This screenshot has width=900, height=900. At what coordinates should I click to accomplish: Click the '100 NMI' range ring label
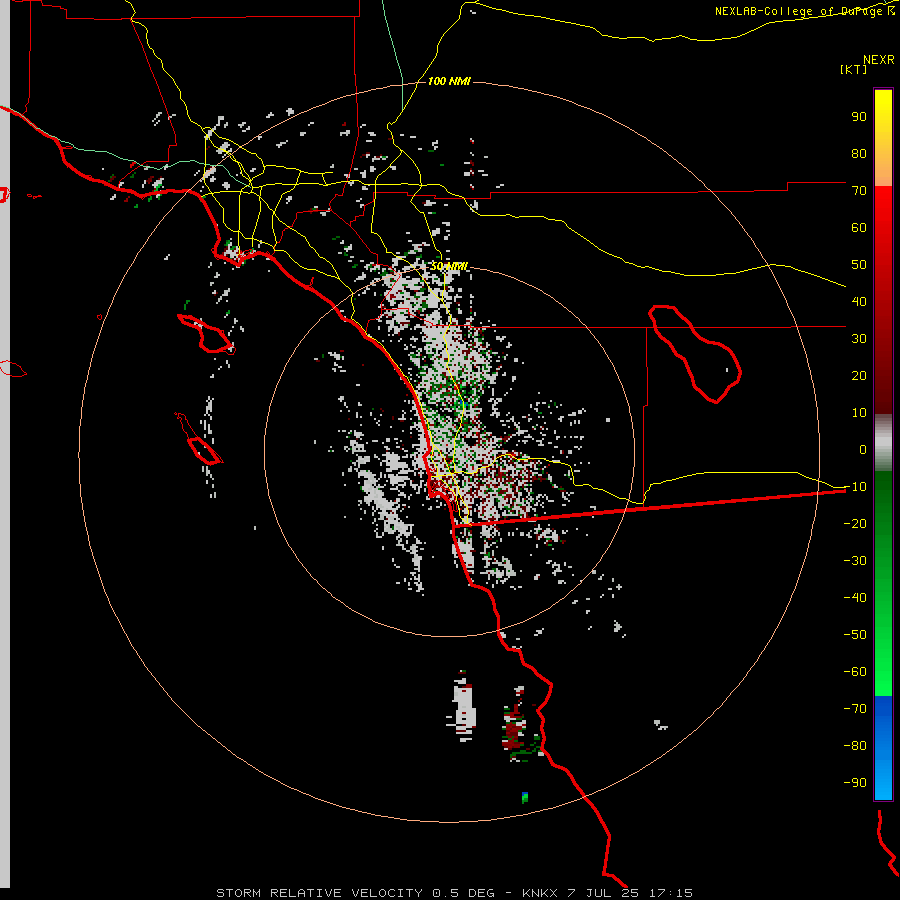pyautogui.click(x=449, y=82)
